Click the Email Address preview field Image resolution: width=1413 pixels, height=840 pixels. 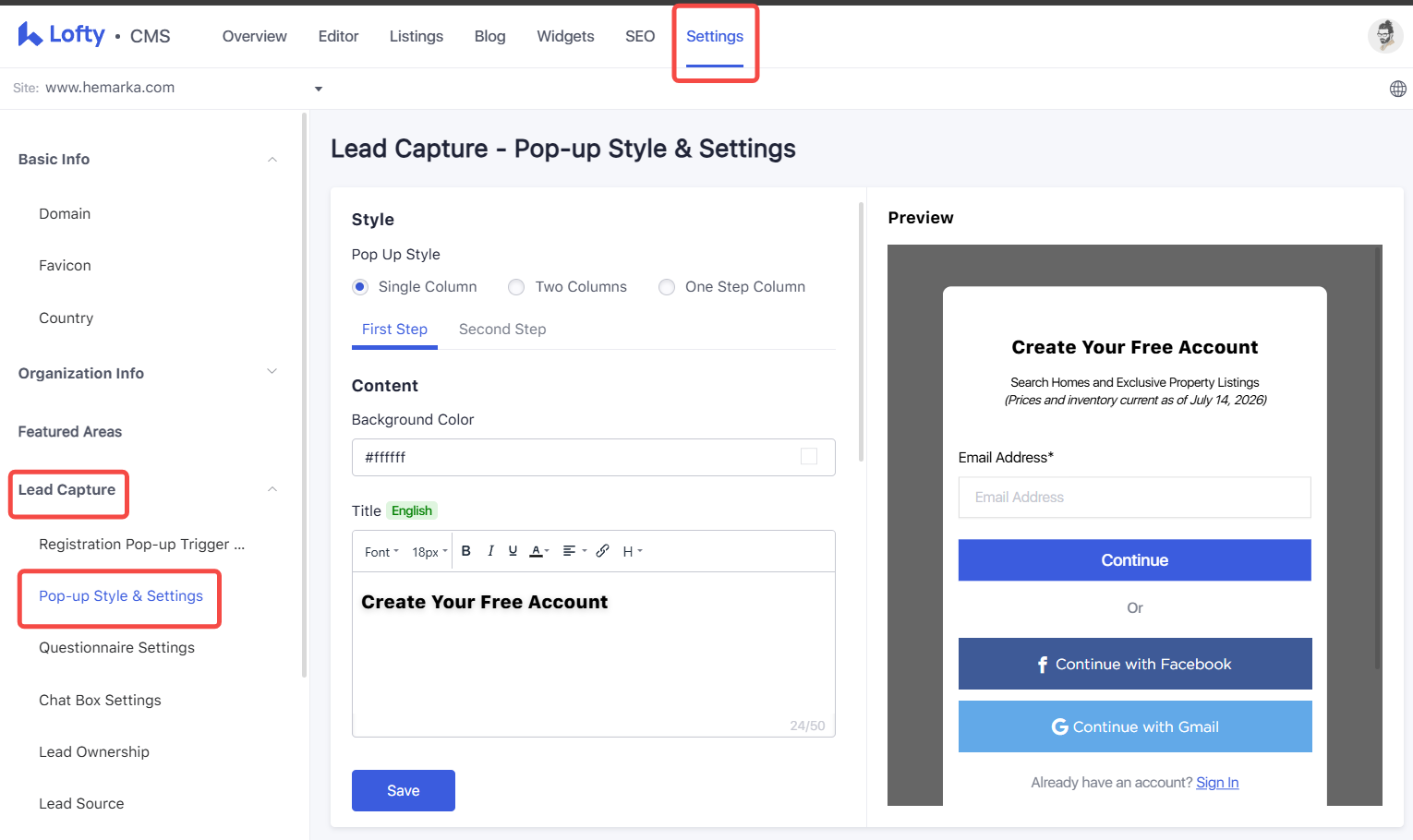[1134, 498]
